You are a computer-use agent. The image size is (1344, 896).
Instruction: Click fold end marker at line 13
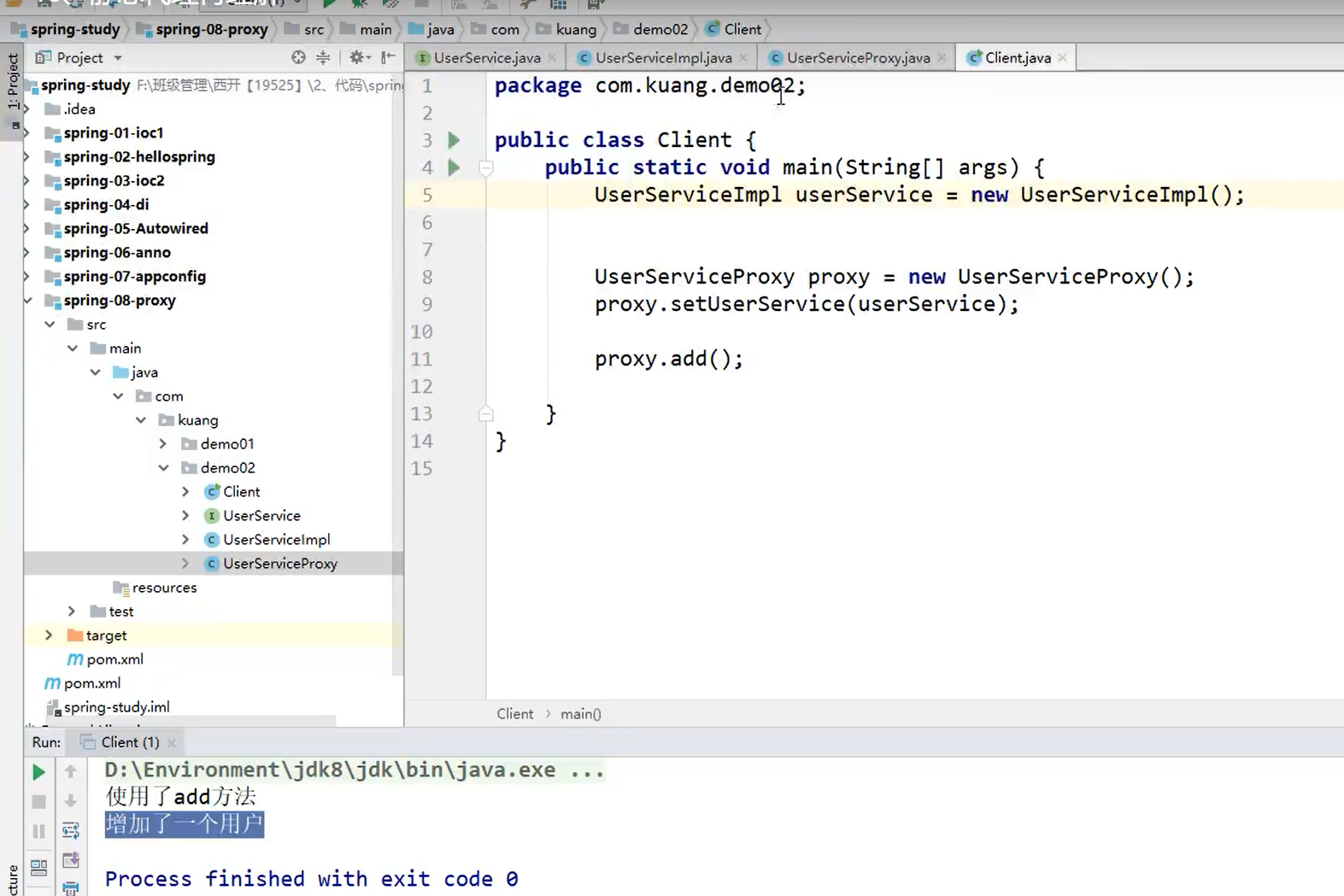485,414
